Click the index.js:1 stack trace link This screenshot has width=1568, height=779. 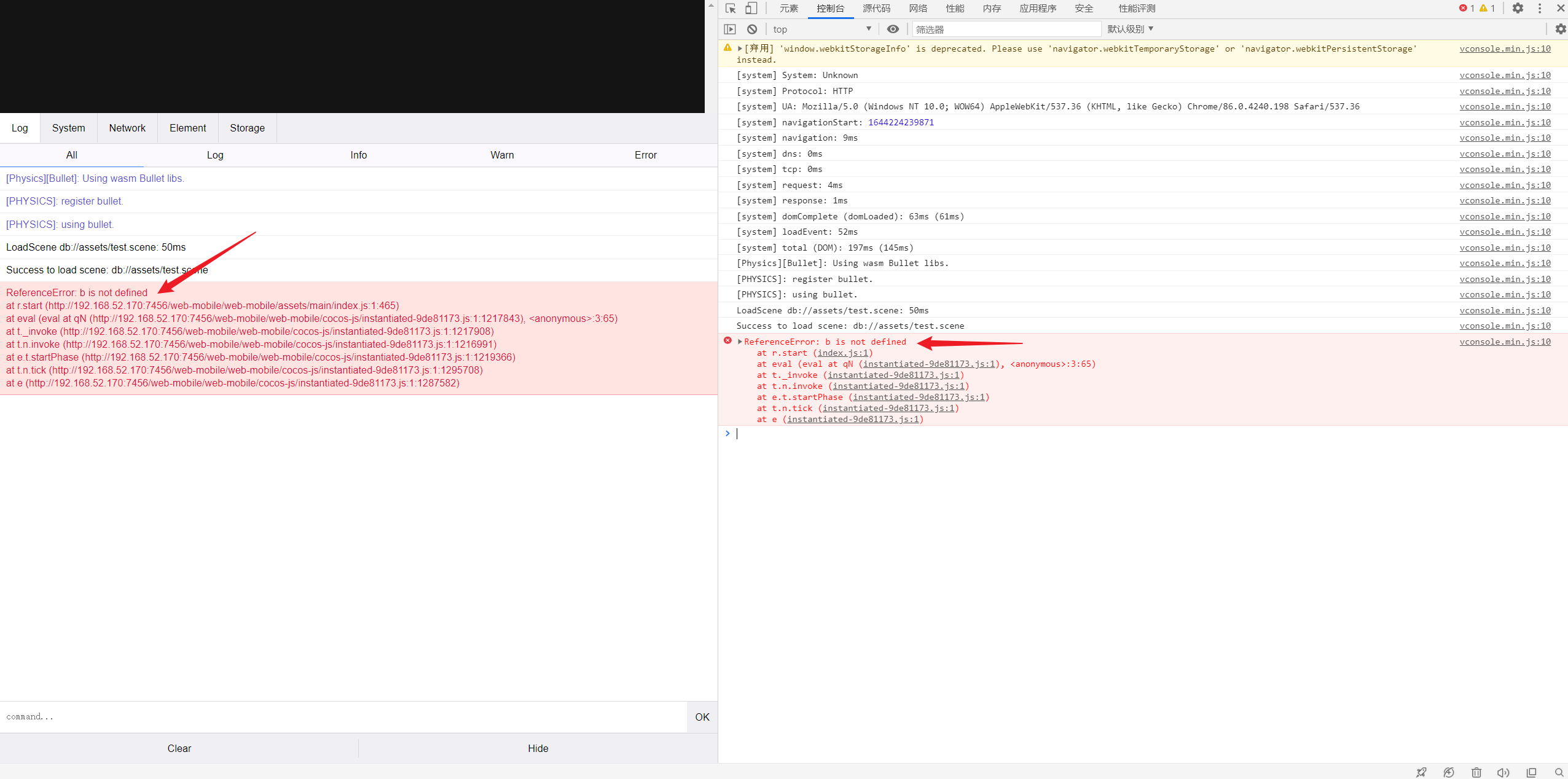842,353
